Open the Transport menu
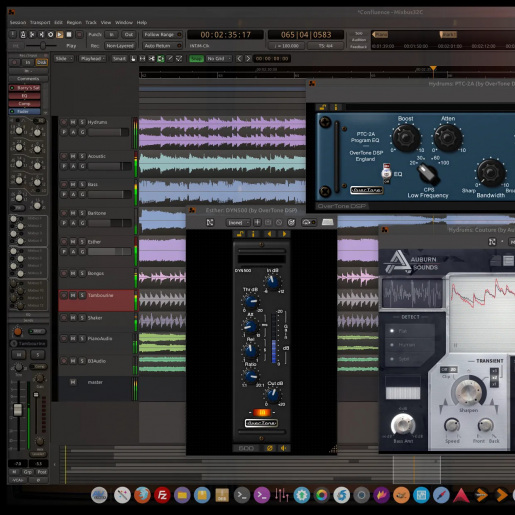This screenshot has width=515, height=515. 40,23
